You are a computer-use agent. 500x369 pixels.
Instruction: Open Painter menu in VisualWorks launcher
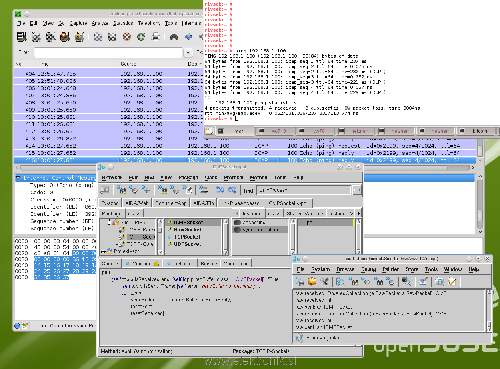click(390, 269)
